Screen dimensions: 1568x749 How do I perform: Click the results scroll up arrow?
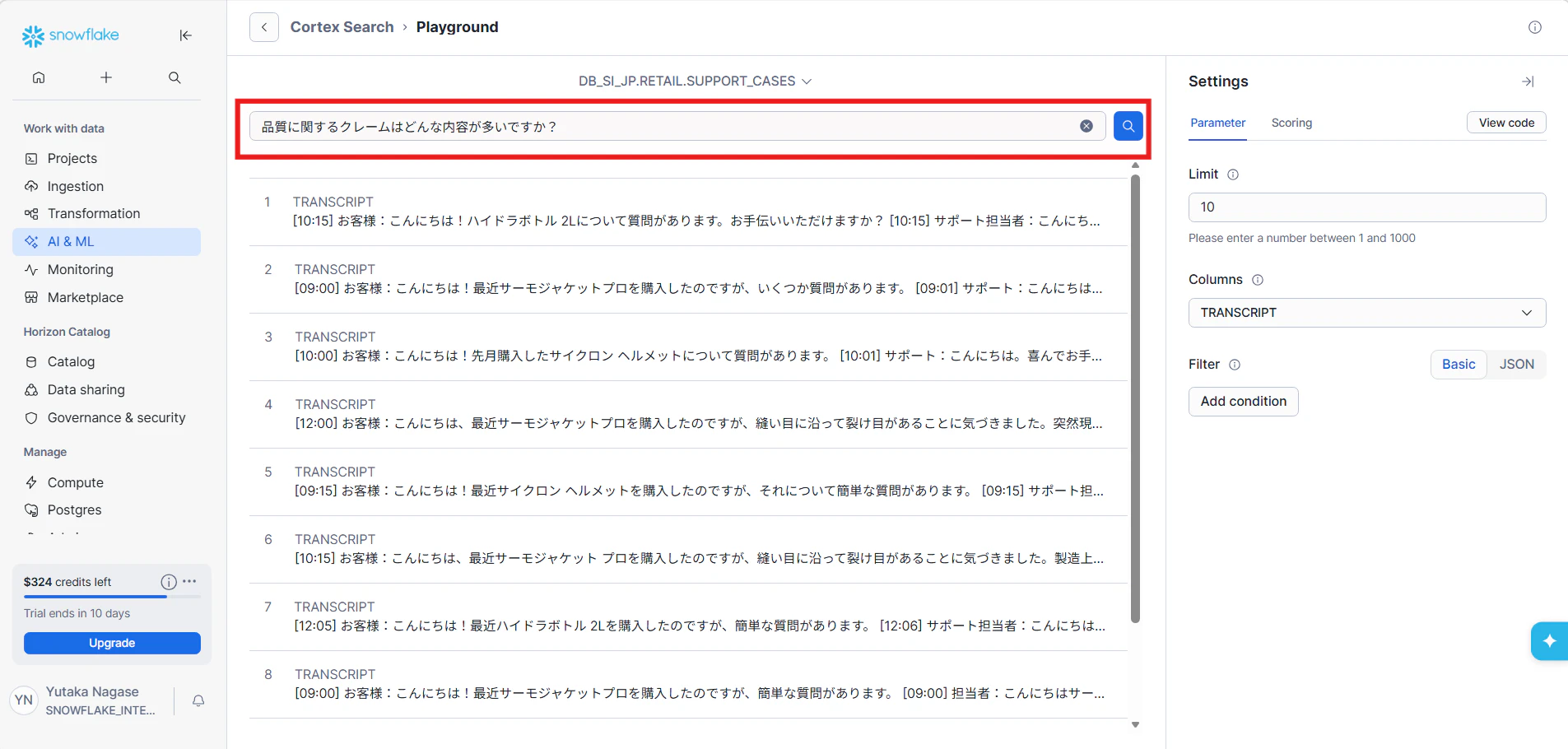click(x=1135, y=165)
